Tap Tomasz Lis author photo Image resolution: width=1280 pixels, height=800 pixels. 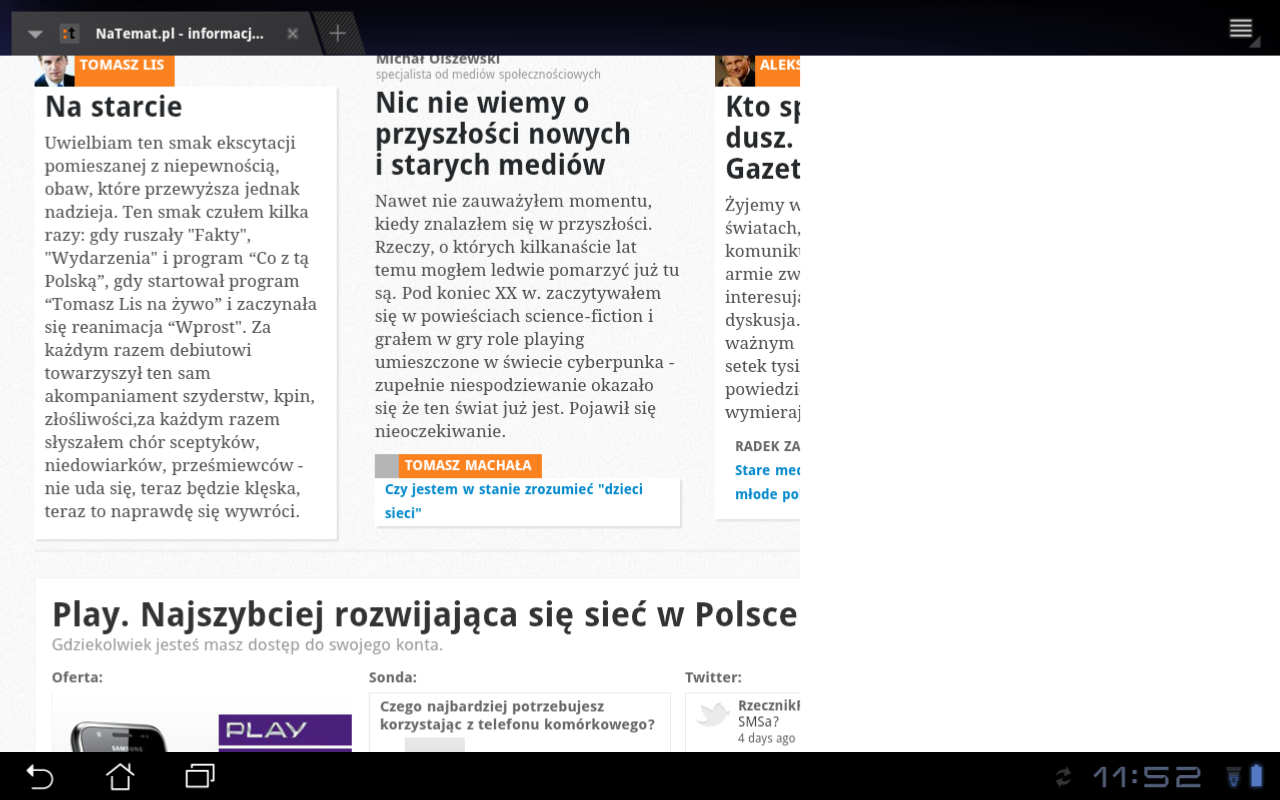pyautogui.click(x=55, y=70)
